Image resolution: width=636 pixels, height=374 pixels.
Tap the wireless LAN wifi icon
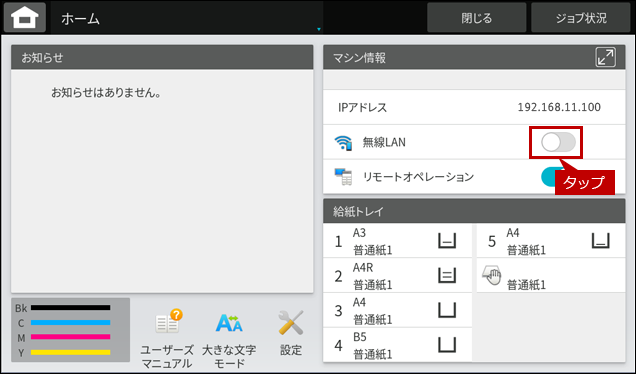[343, 143]
